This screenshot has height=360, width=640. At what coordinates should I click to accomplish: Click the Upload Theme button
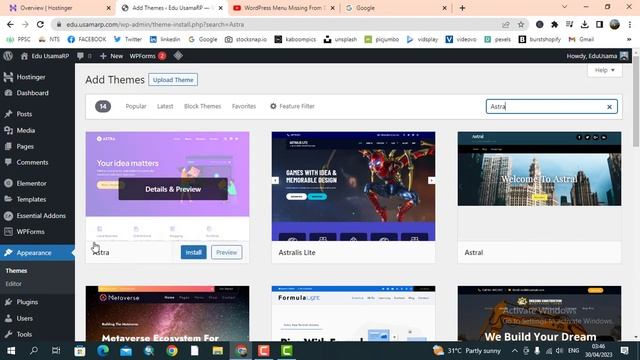point(173,80)
